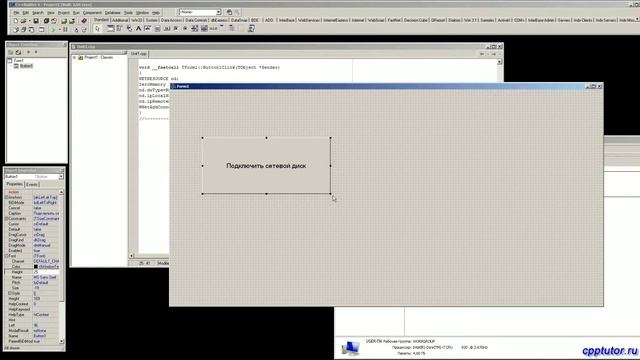The image size is (640, 360).
Task: Click the Save All toolbar icon
Action: click(x=46, y=20)
